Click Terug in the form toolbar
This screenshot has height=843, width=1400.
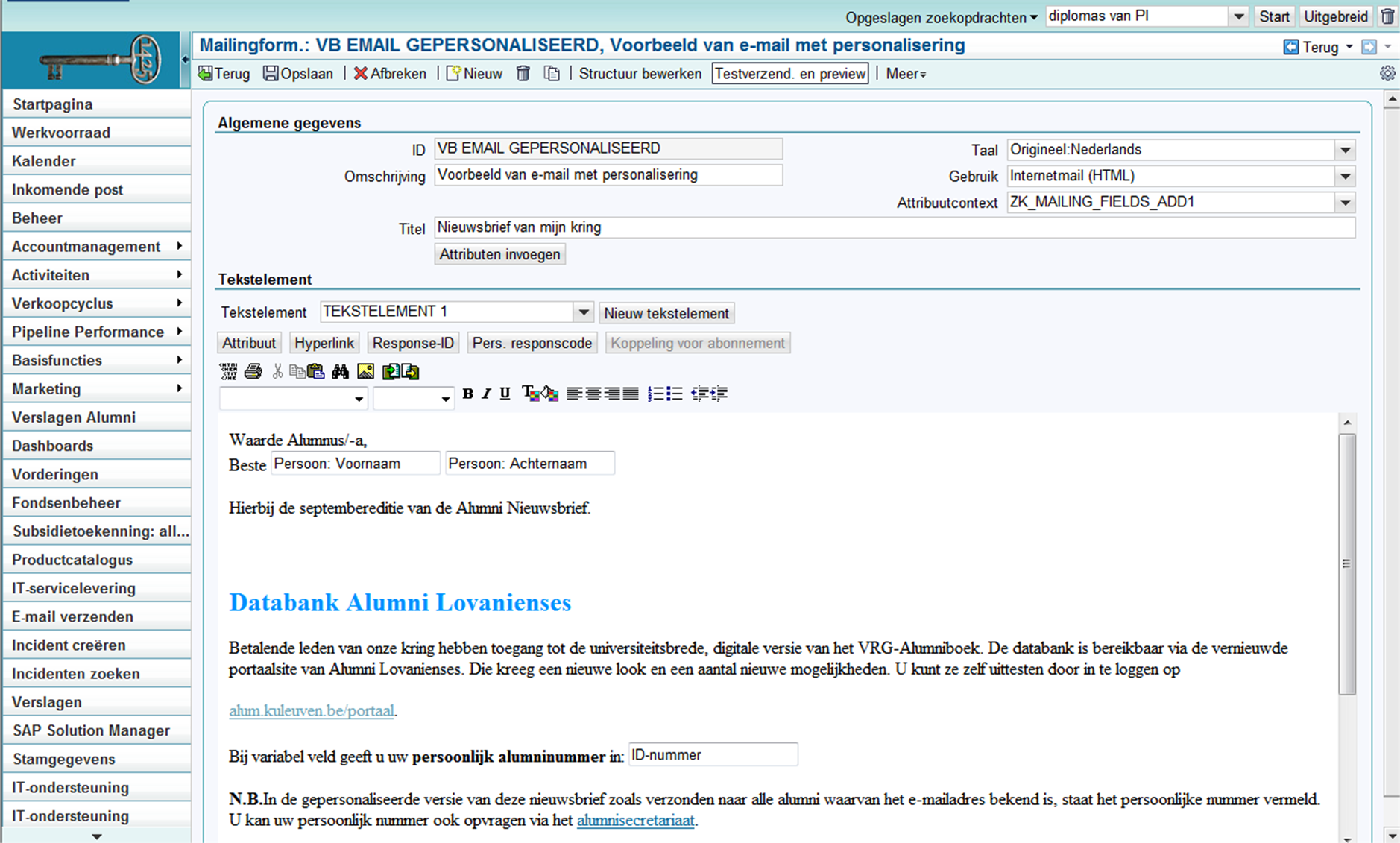(224, 74)
